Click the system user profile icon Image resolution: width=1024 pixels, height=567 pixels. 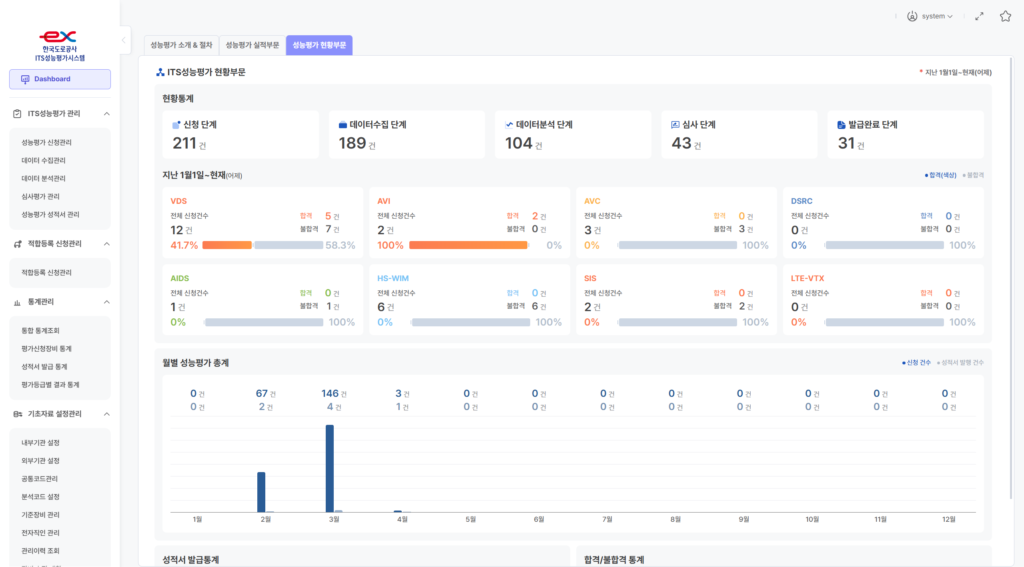[912, 16]
